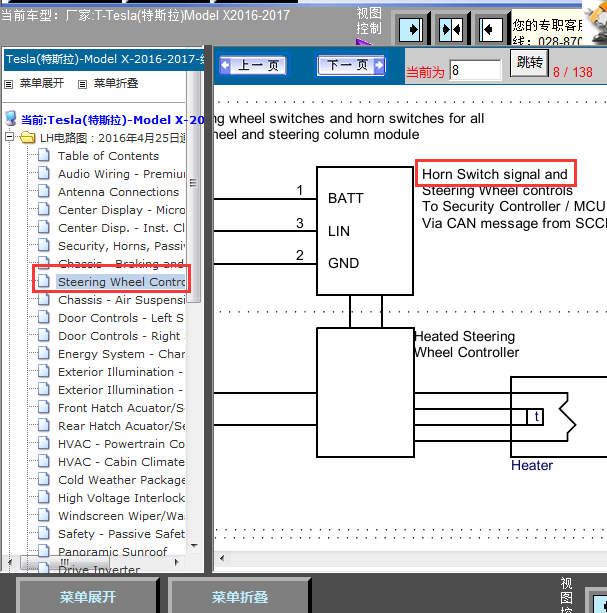Click the 跳转 jump button
The width and height of the screenshot is (607, 613).
530,63
